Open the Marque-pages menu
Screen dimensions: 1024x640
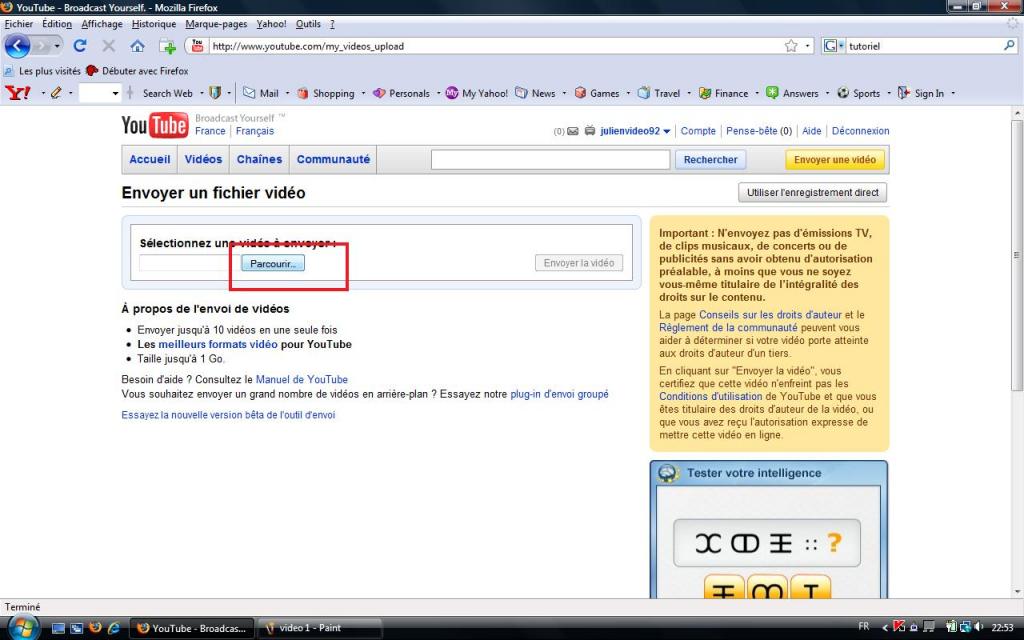(x=216, y=24)
